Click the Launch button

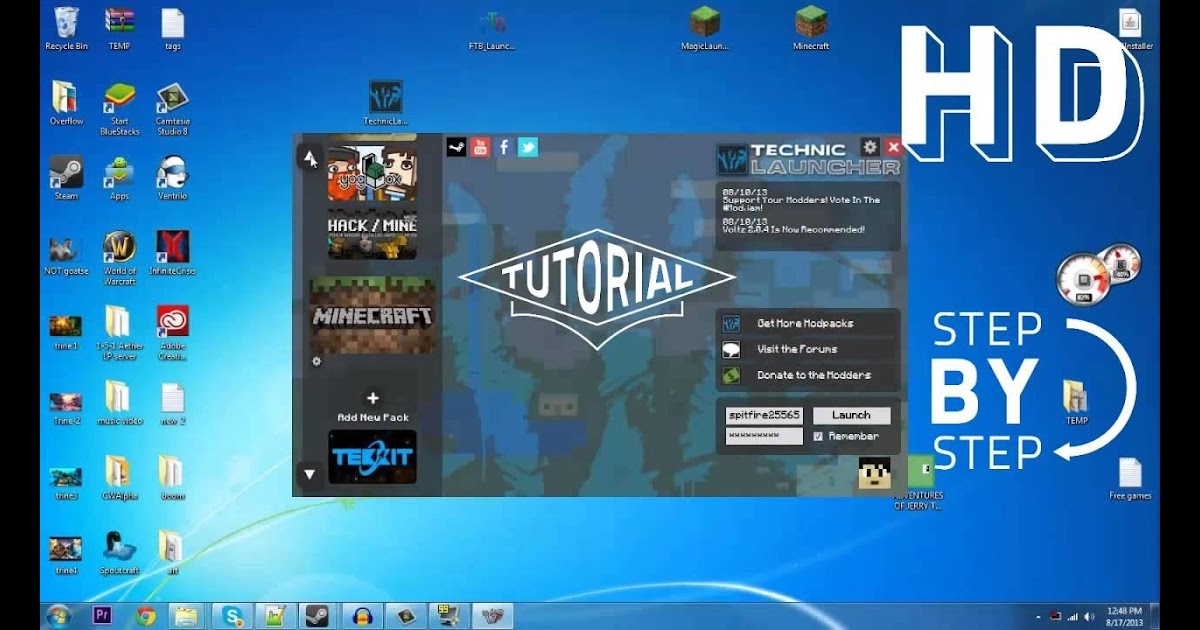pos(851,415)
